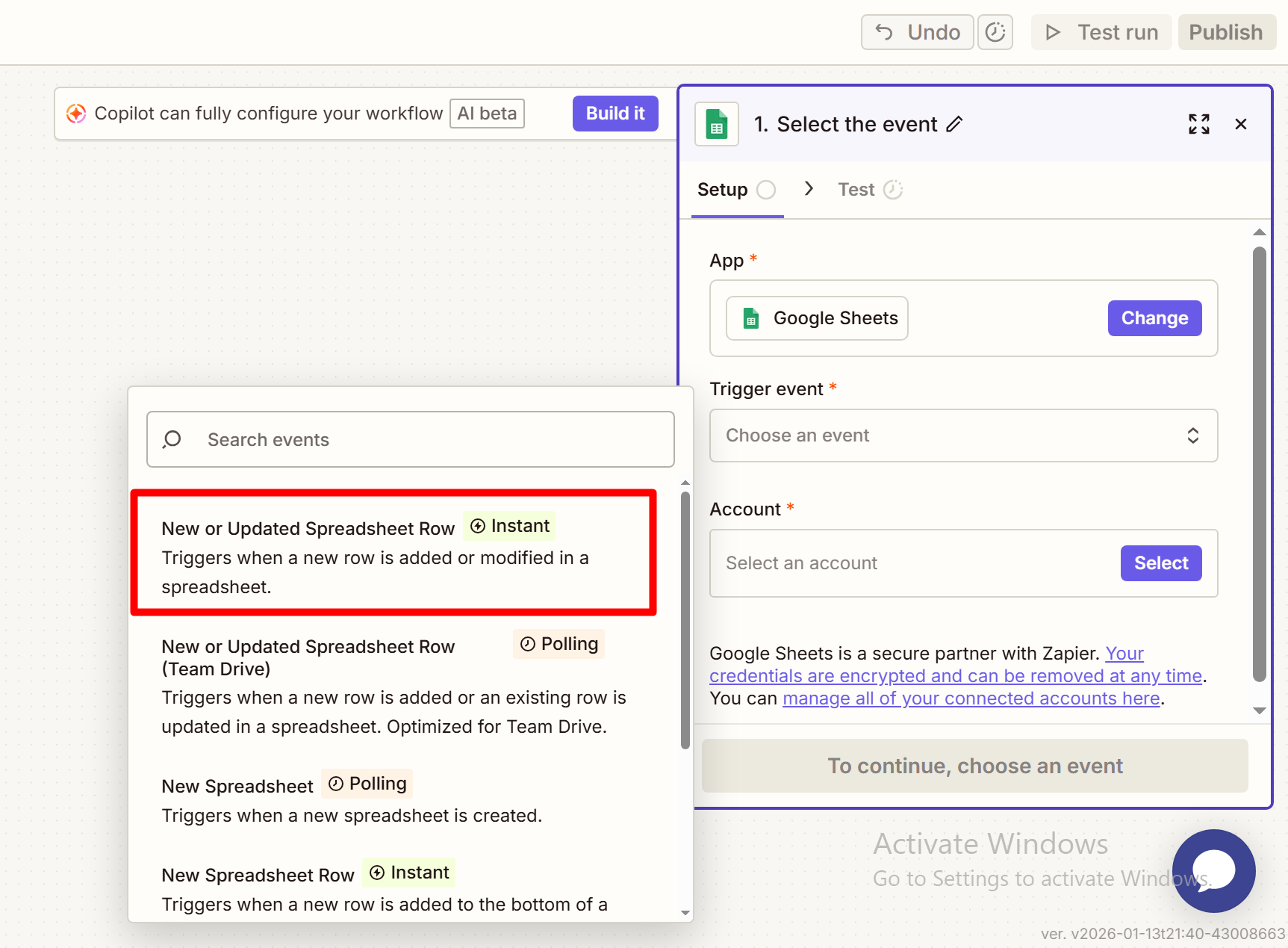This screenshot has height=948, width=1288.
Task: Open the Choose an event dropdown
Action: coord(963,436)
